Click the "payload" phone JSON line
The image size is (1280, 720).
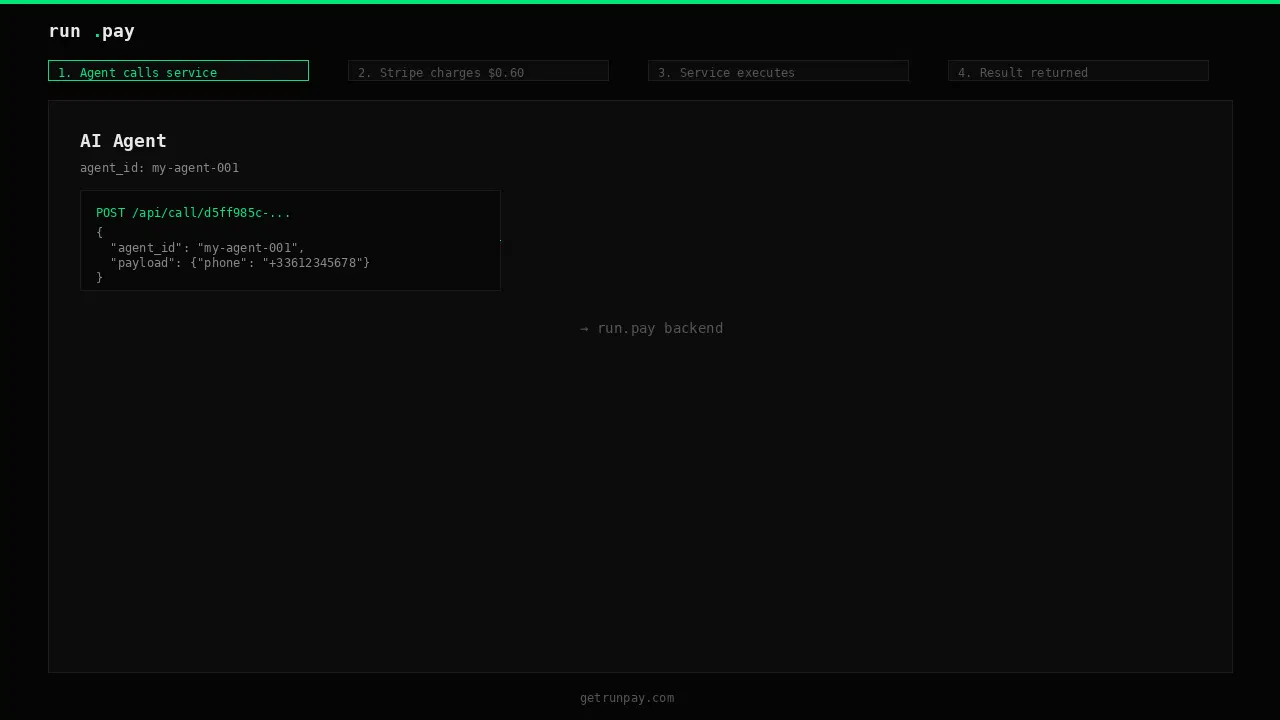tap(240, 263)
